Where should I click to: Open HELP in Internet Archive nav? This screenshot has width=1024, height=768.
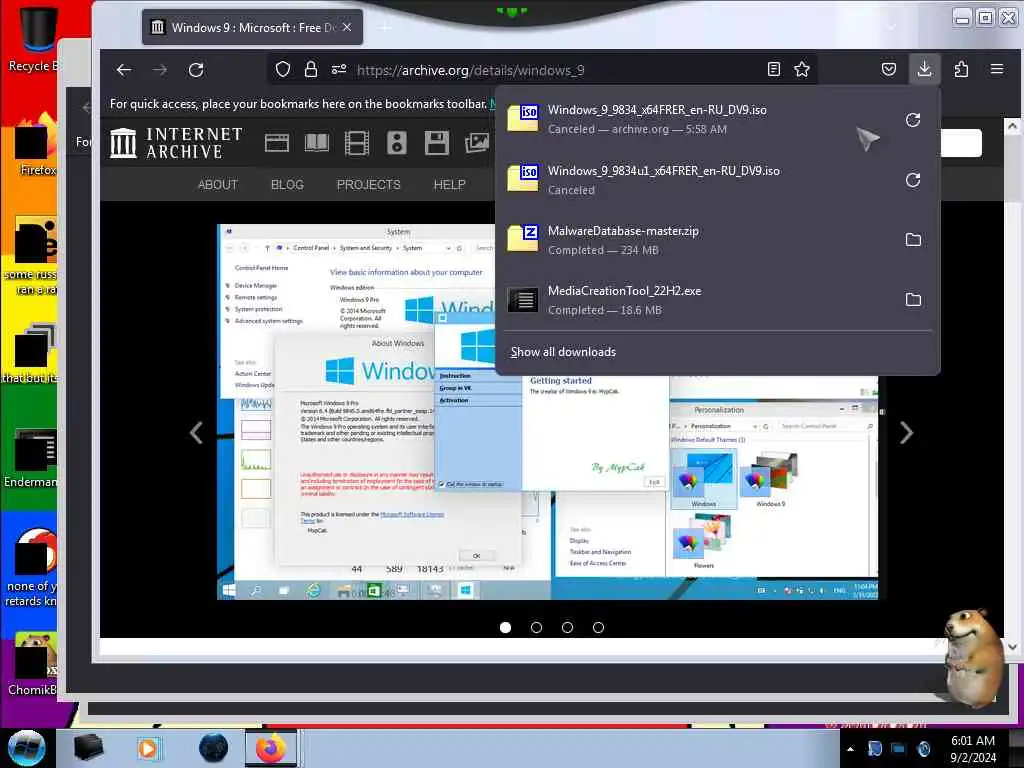click(x=449, y=185)
